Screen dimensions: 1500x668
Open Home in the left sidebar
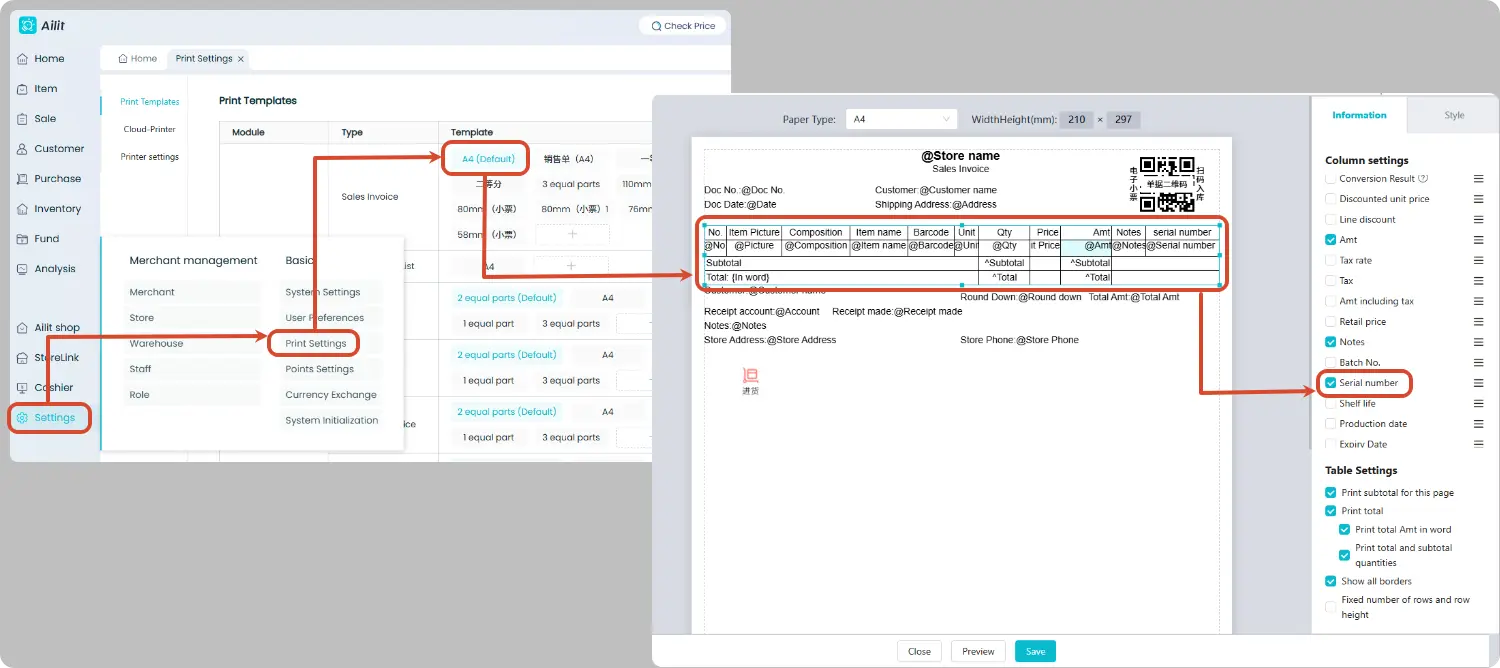[x=41, y=59]
